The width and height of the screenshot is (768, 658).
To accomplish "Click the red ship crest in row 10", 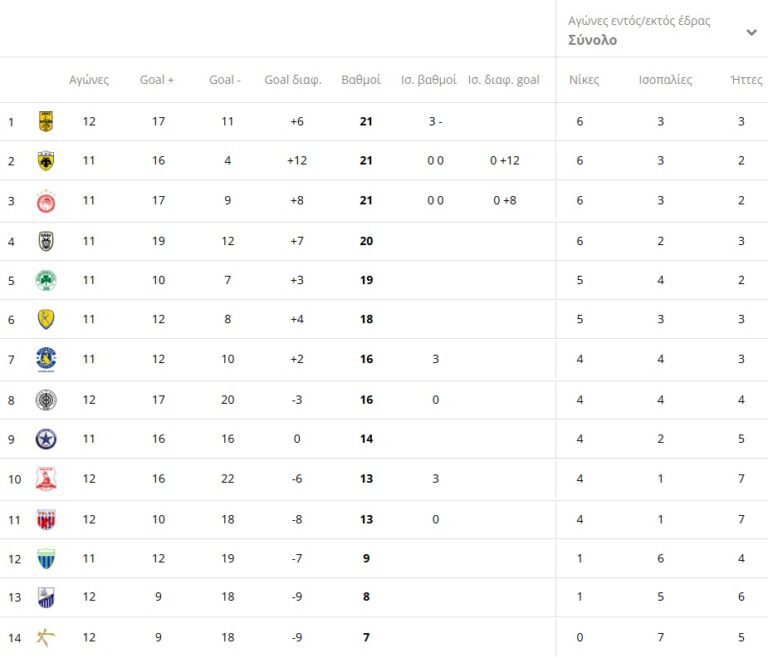I will pyautogui.click(x=45, y=479).
